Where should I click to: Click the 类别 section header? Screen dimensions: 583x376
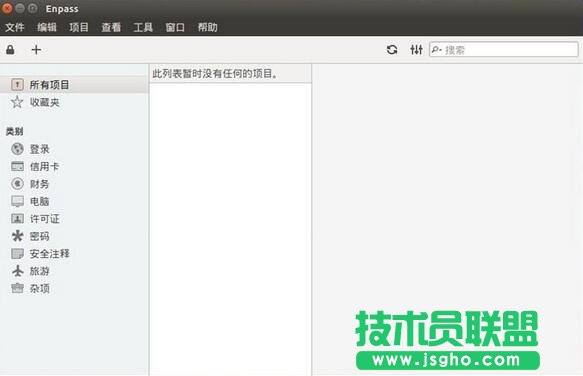pos(15,131)
